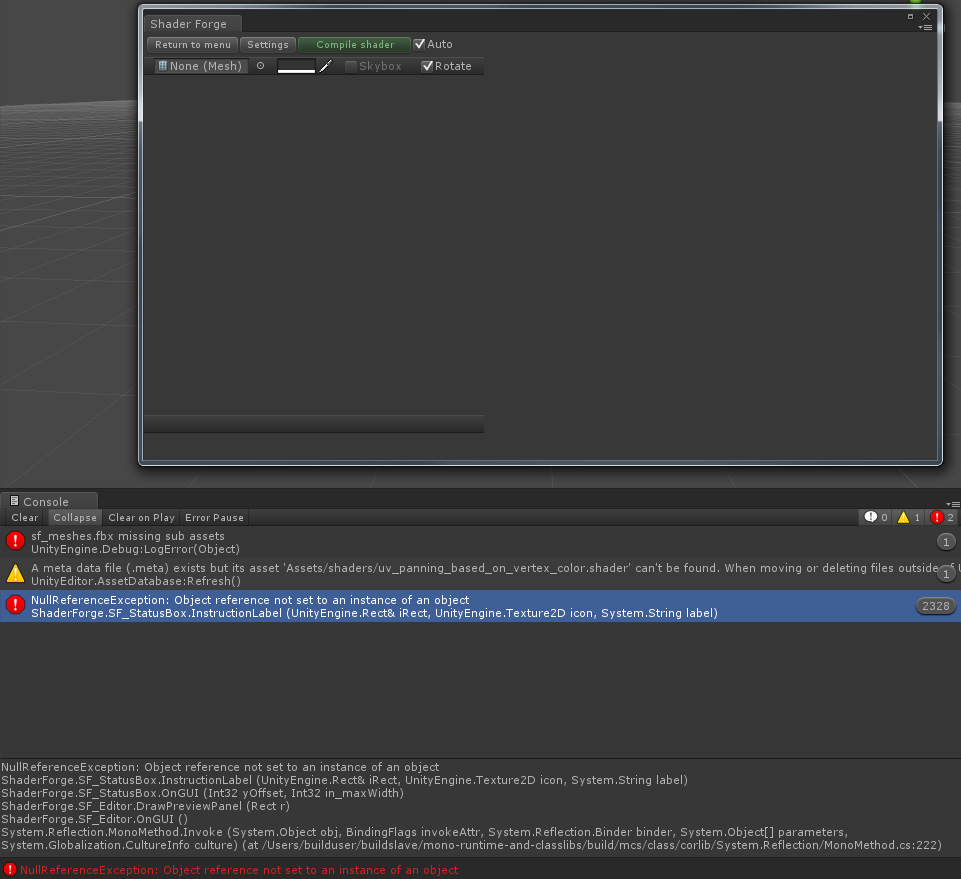Switch to the Shader Forge tab
Image resolution: width=961 pixels, height=879 pixels.
pyautogui.click(x=190, y=23)
